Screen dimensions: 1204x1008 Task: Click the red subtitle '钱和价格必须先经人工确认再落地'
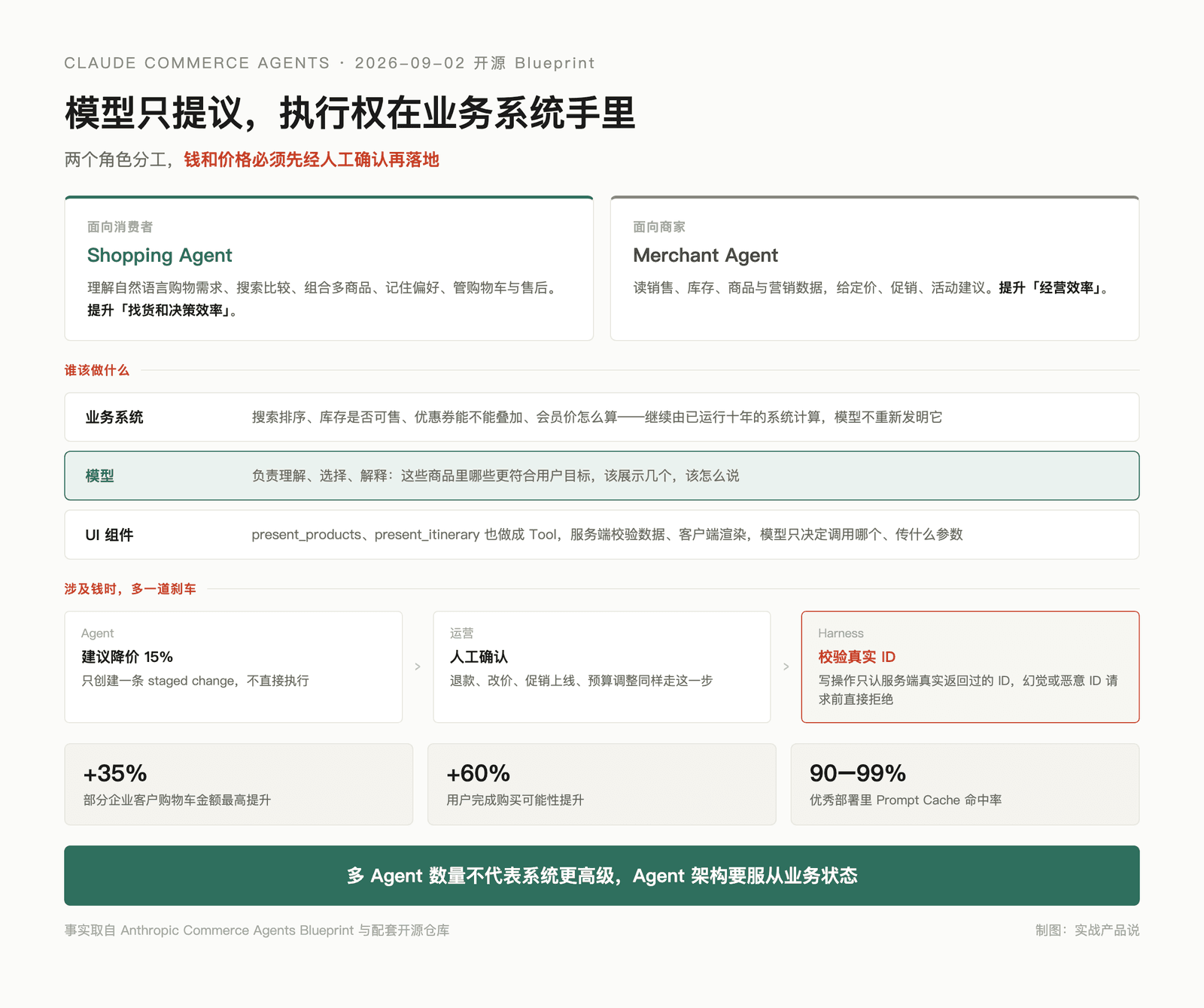click(x=312, y=159)
